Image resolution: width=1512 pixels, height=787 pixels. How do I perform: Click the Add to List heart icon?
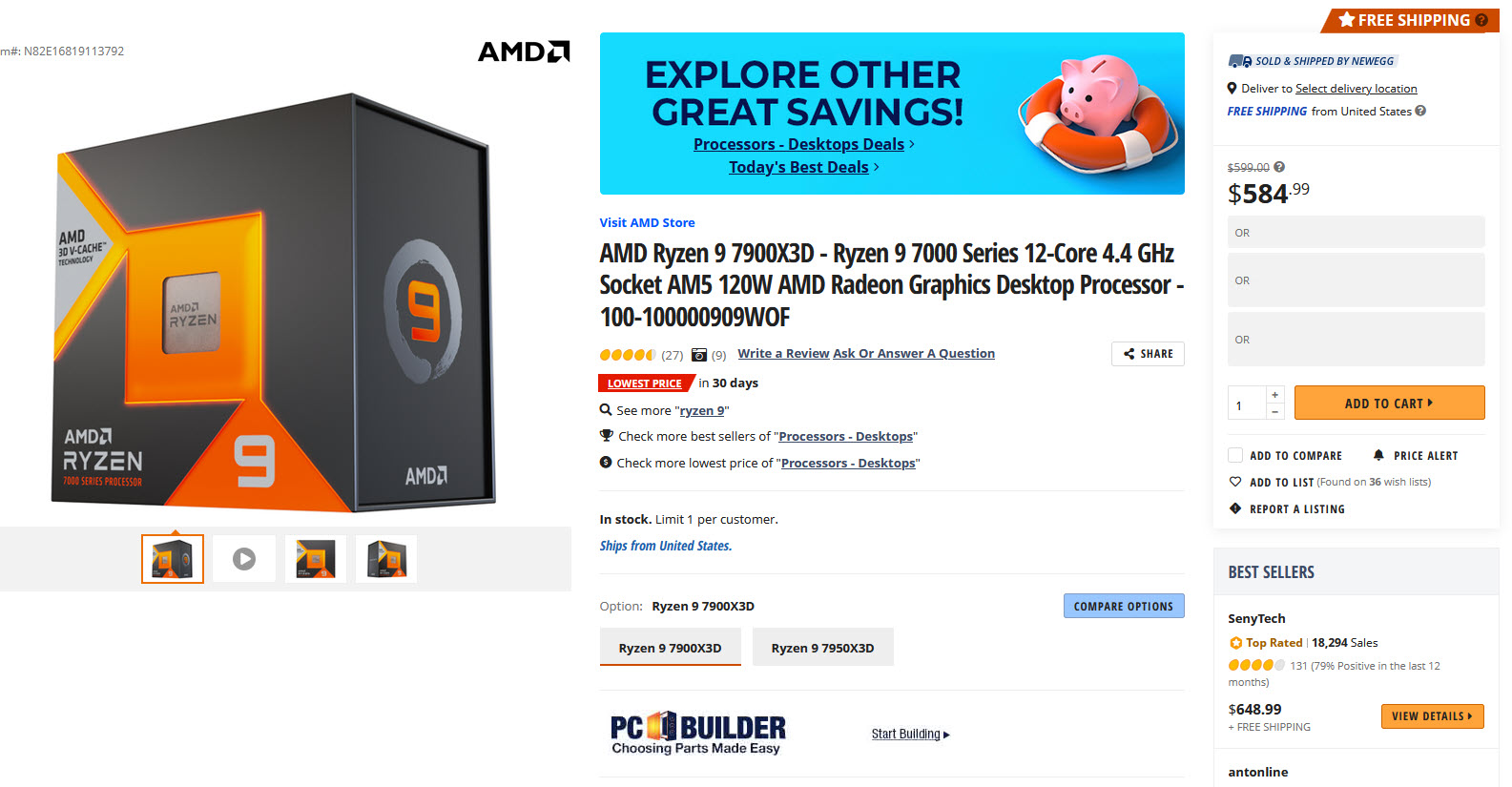[1235, 482]
